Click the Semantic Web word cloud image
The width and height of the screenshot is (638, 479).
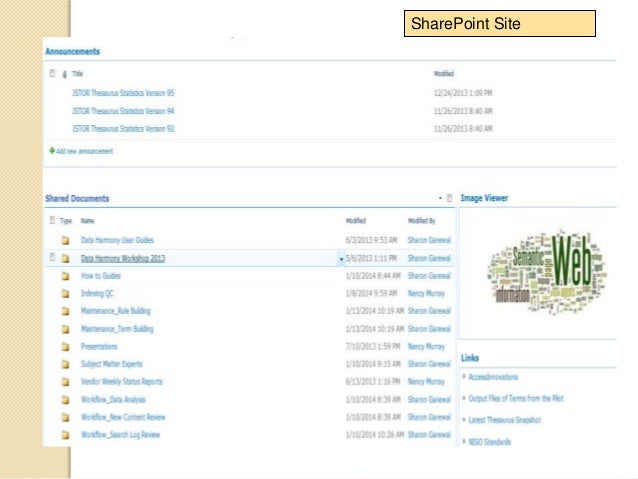point(547,271)
